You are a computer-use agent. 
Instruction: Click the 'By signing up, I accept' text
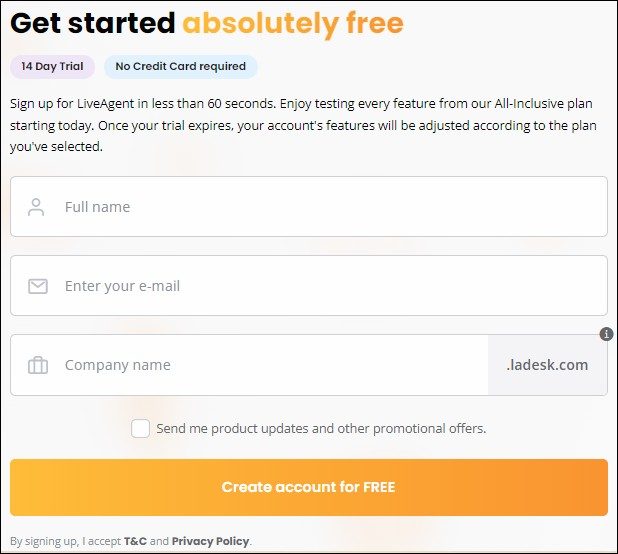(x=65, y=541)
